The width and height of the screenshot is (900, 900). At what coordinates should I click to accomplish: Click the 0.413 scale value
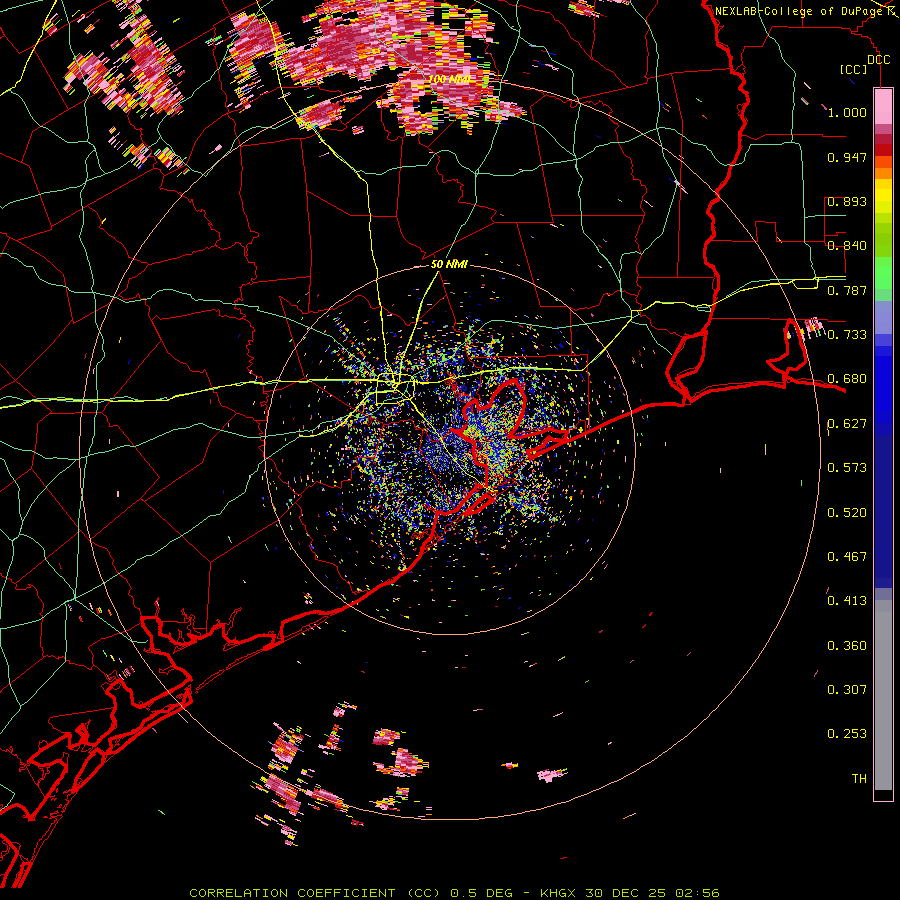tap(847, 601)
